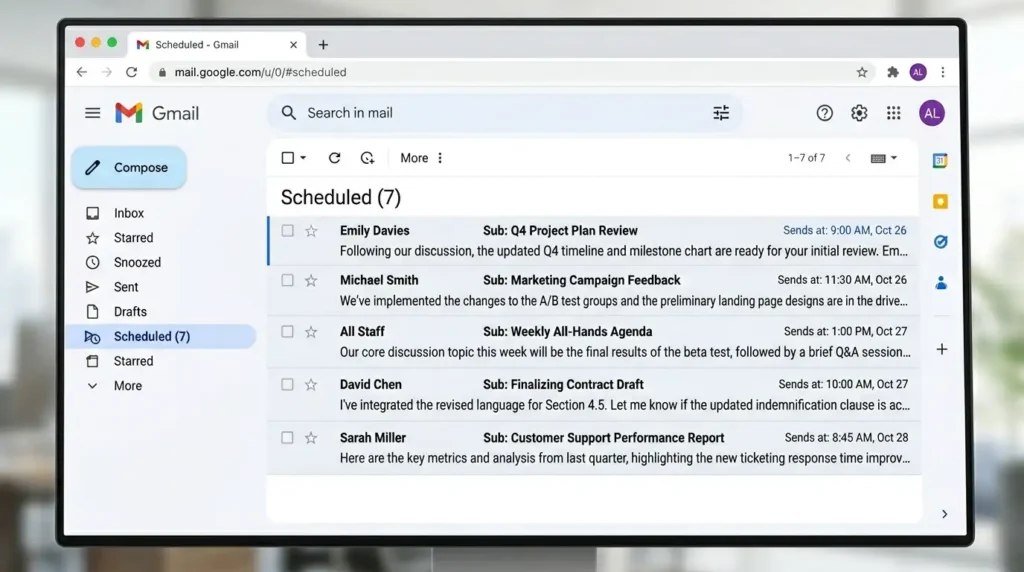Open Keep side panel icon

click(940, 202)
